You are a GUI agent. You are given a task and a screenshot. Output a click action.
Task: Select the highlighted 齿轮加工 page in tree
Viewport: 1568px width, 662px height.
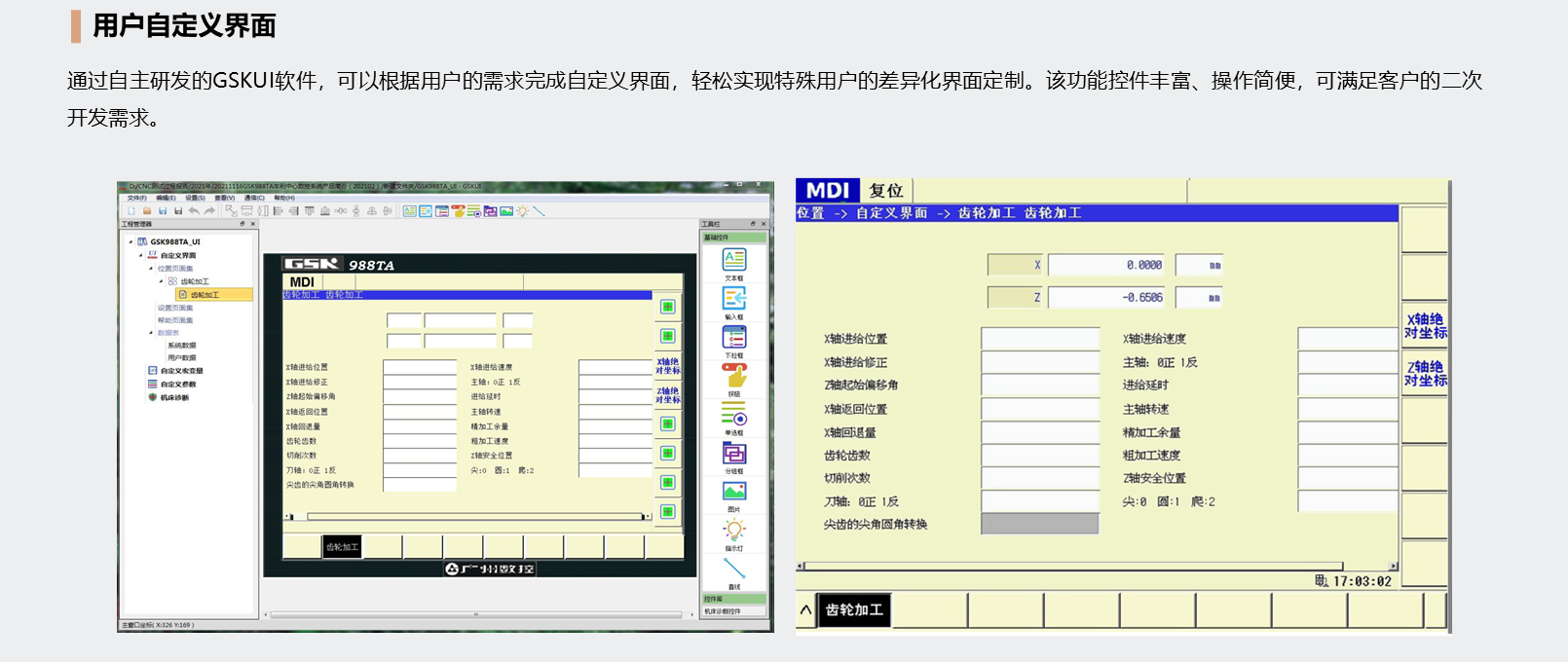(205, 294)
